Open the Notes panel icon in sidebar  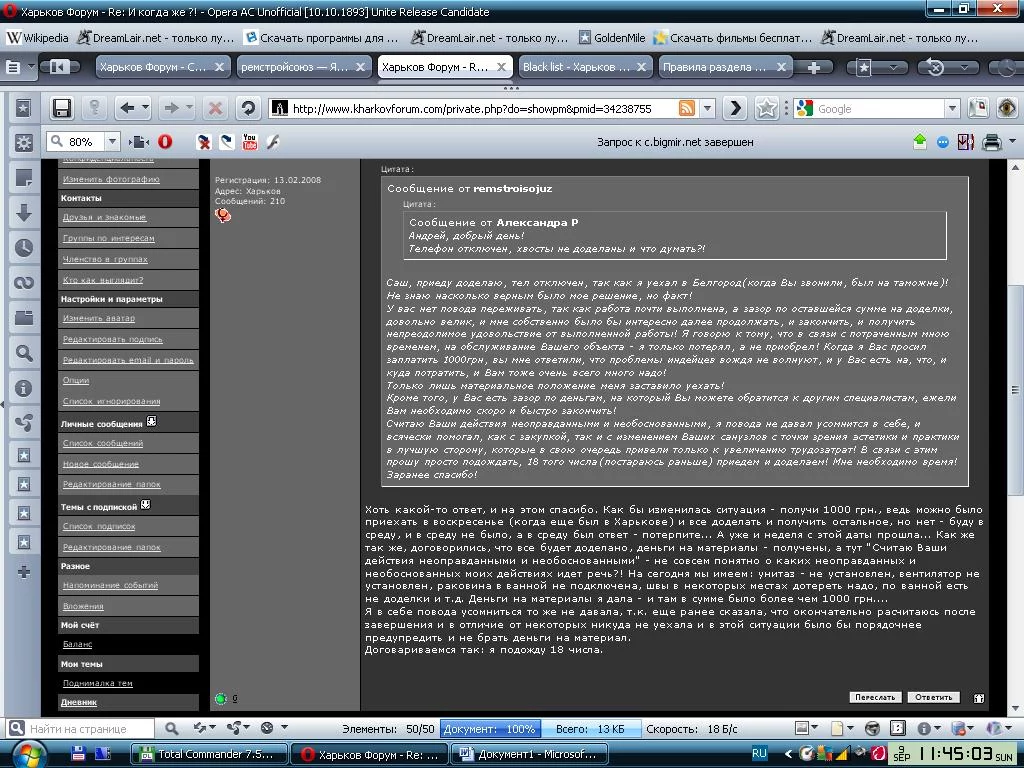point(24,177)
